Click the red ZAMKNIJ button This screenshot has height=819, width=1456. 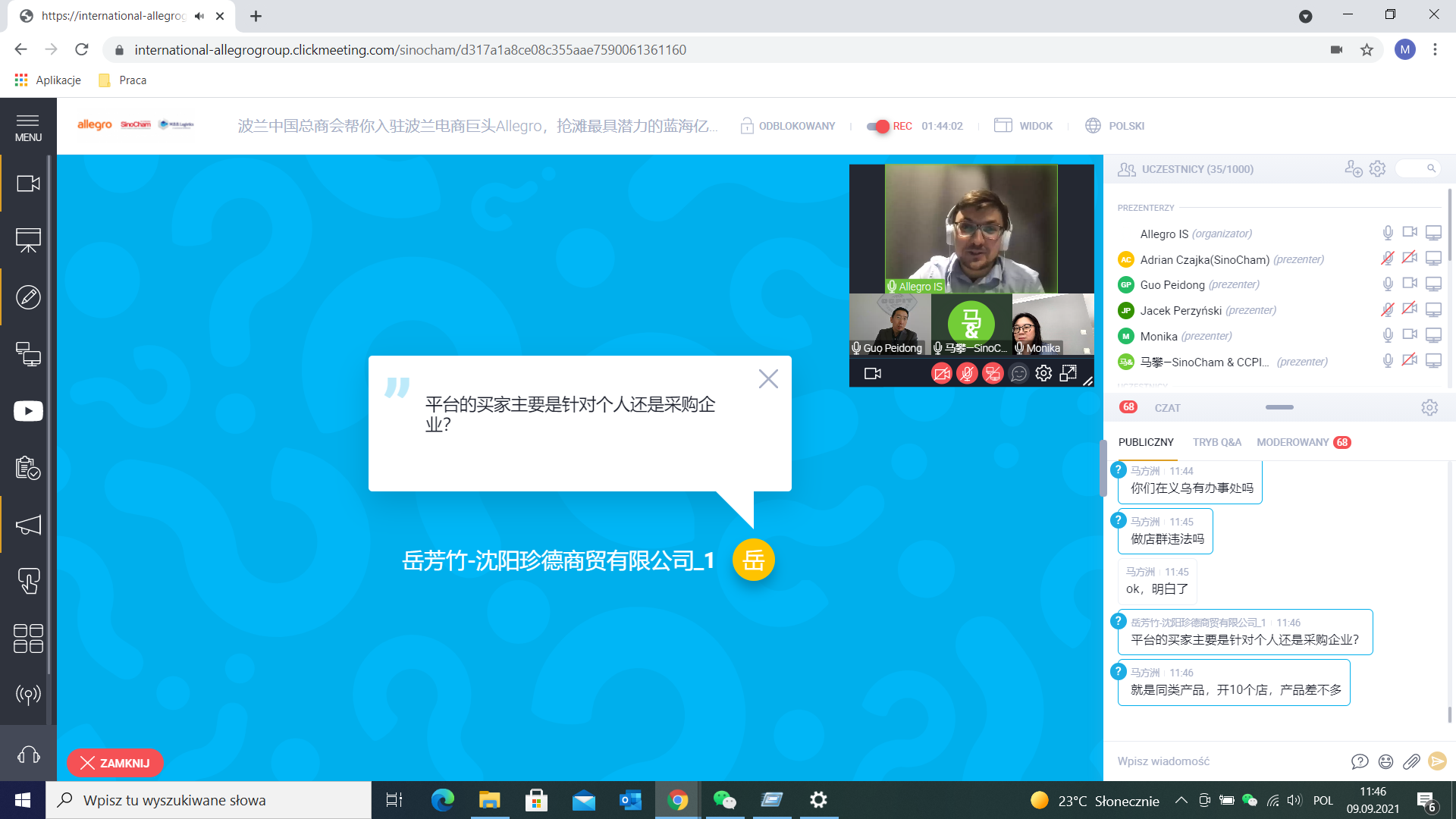pyautogui.click(x=115, y=763)
